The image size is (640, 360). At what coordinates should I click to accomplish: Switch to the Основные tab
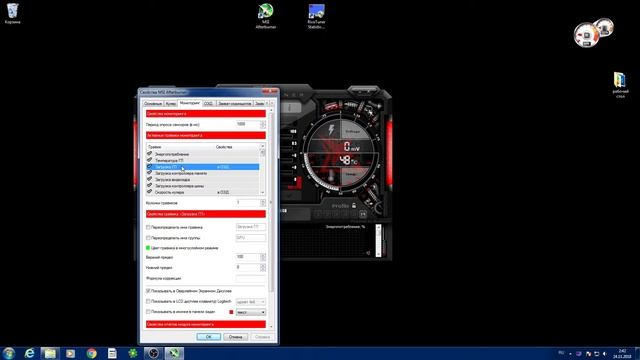153,104
